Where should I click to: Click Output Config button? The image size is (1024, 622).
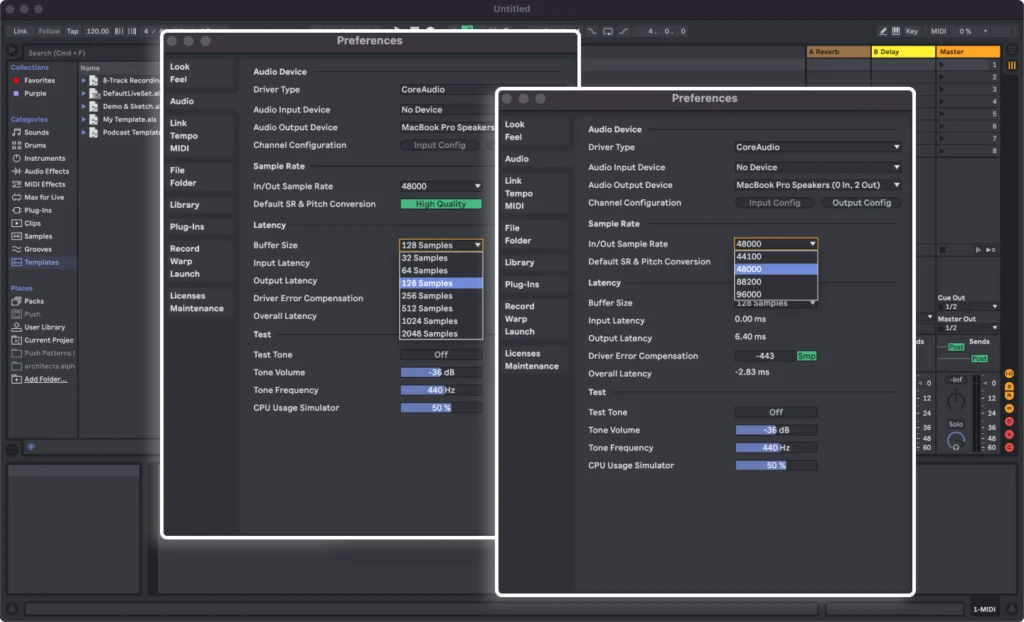(861, 203)
